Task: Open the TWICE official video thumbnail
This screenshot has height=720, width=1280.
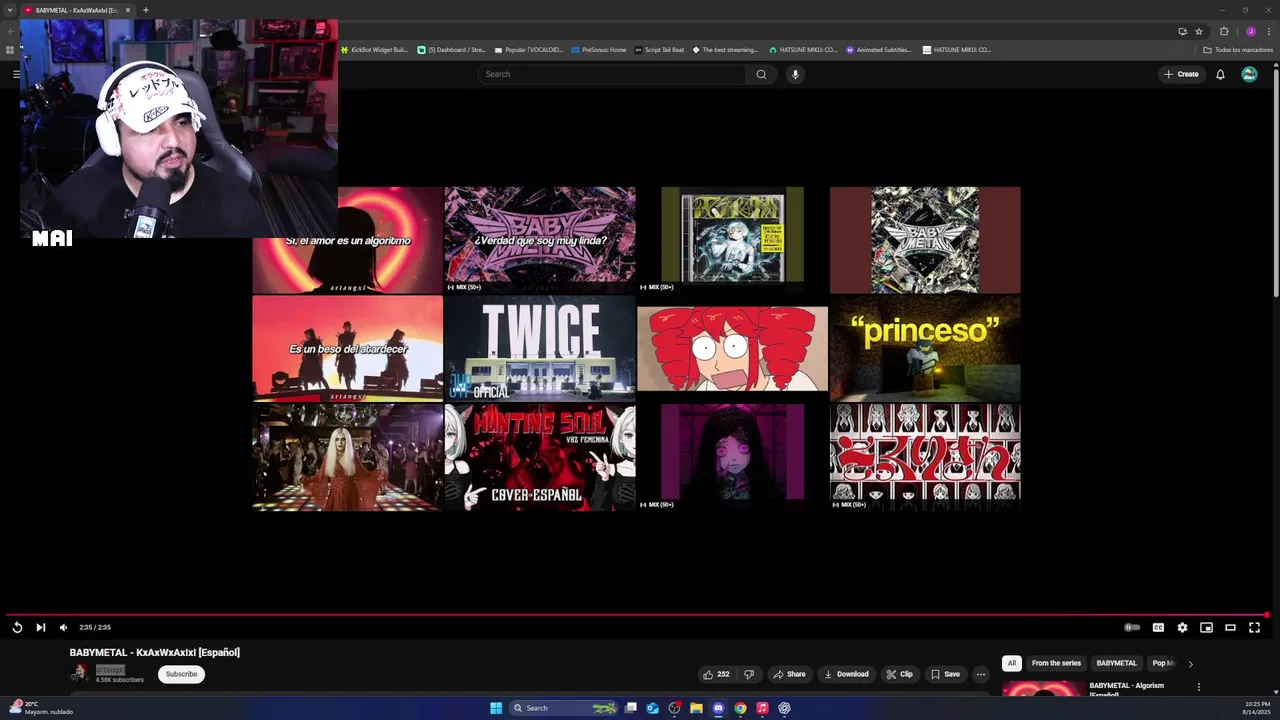Action: (540, 349)
